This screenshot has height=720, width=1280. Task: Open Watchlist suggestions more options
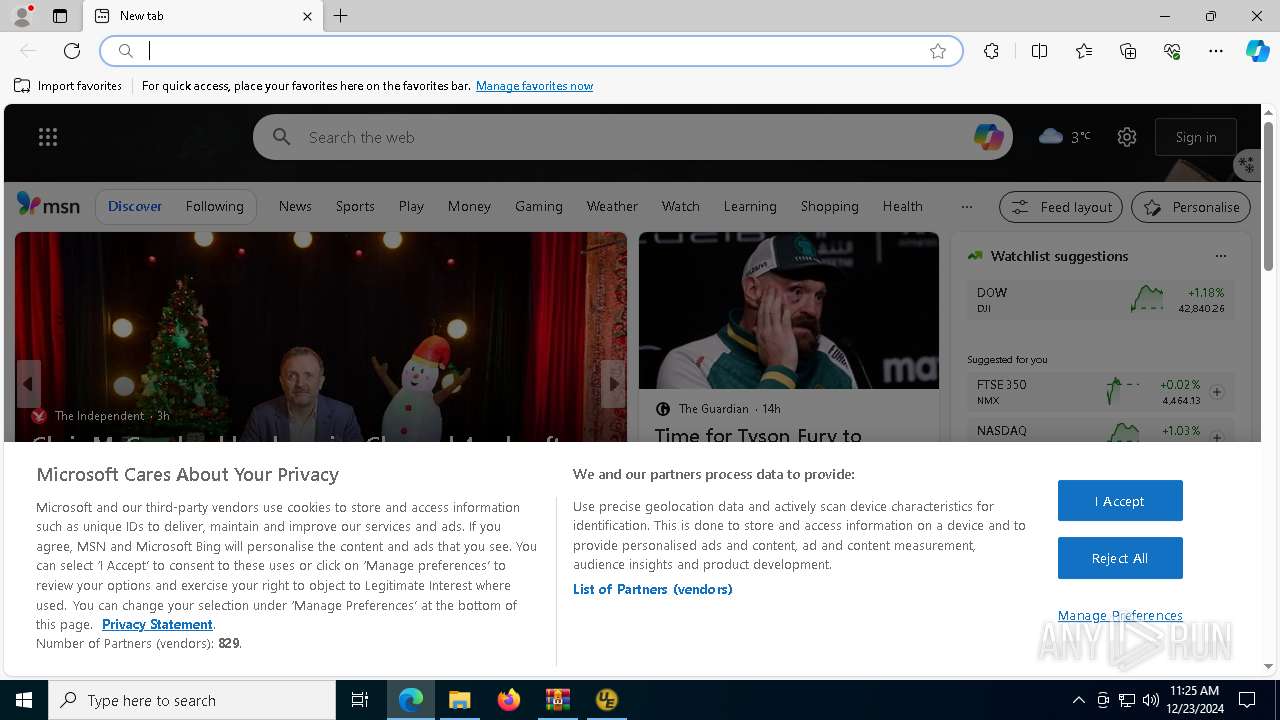click(1220, 256)
